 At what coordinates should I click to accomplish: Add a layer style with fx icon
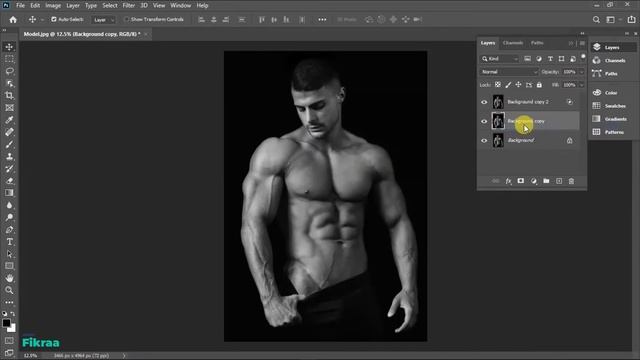(508, 181)
